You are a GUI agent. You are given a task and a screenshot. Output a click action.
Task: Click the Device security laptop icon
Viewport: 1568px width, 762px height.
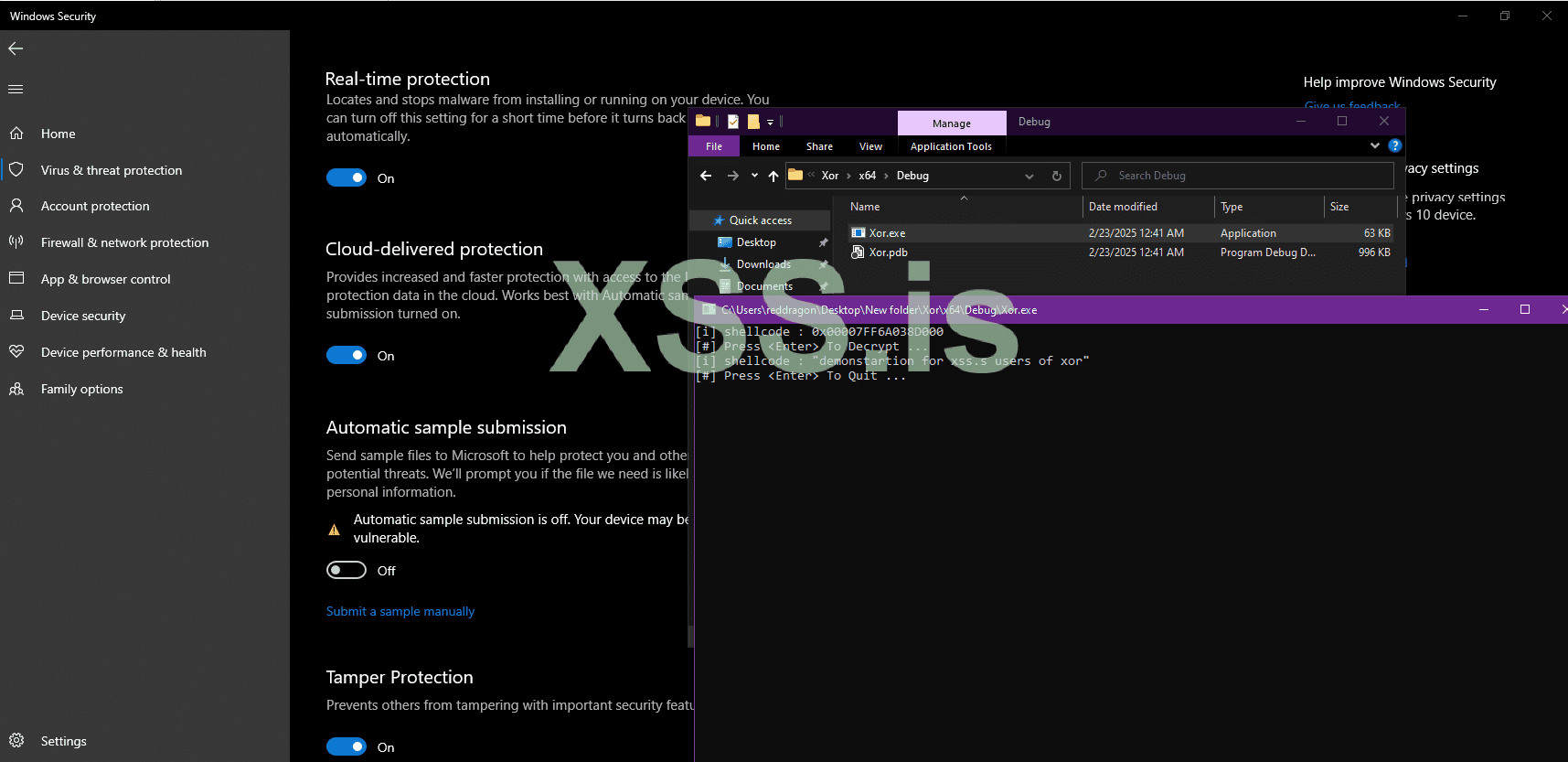[x=16, y=315]
